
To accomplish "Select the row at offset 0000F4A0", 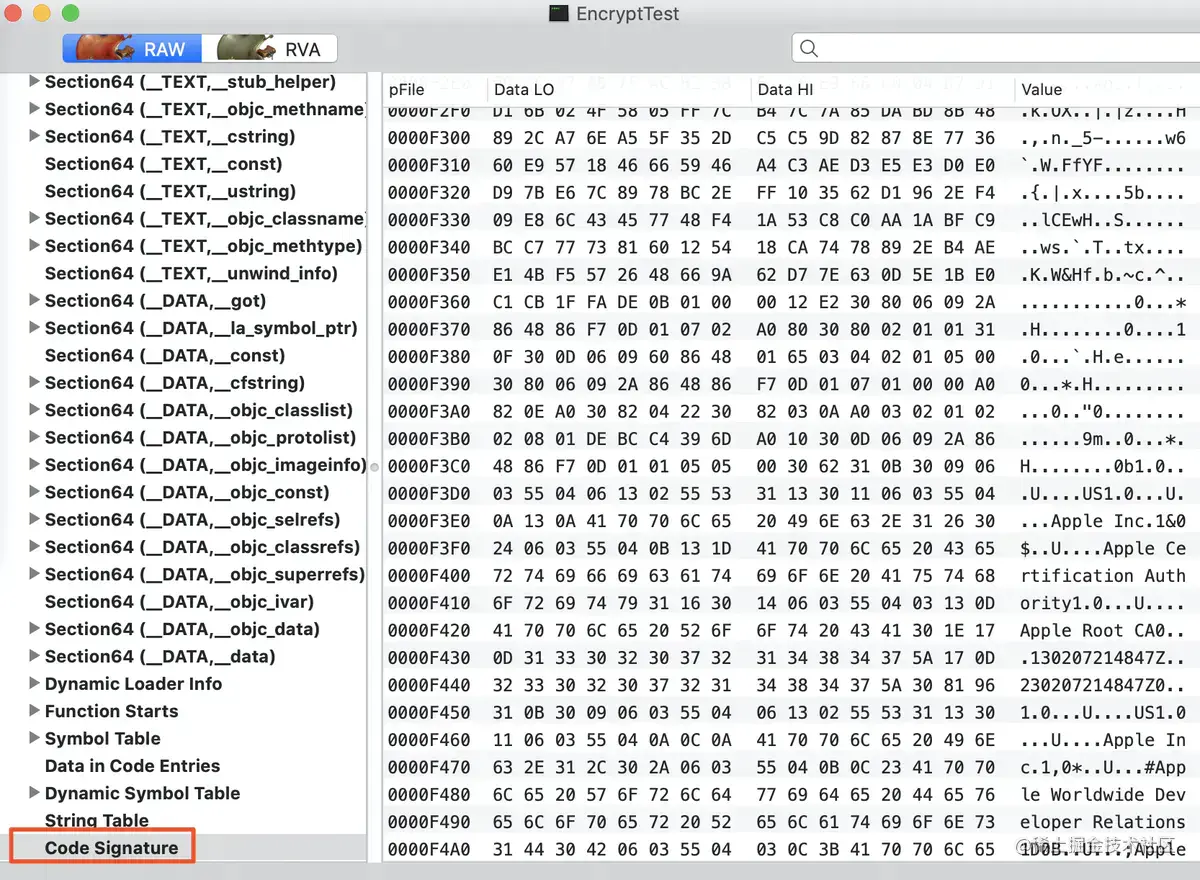I will (x=791, y=849).
